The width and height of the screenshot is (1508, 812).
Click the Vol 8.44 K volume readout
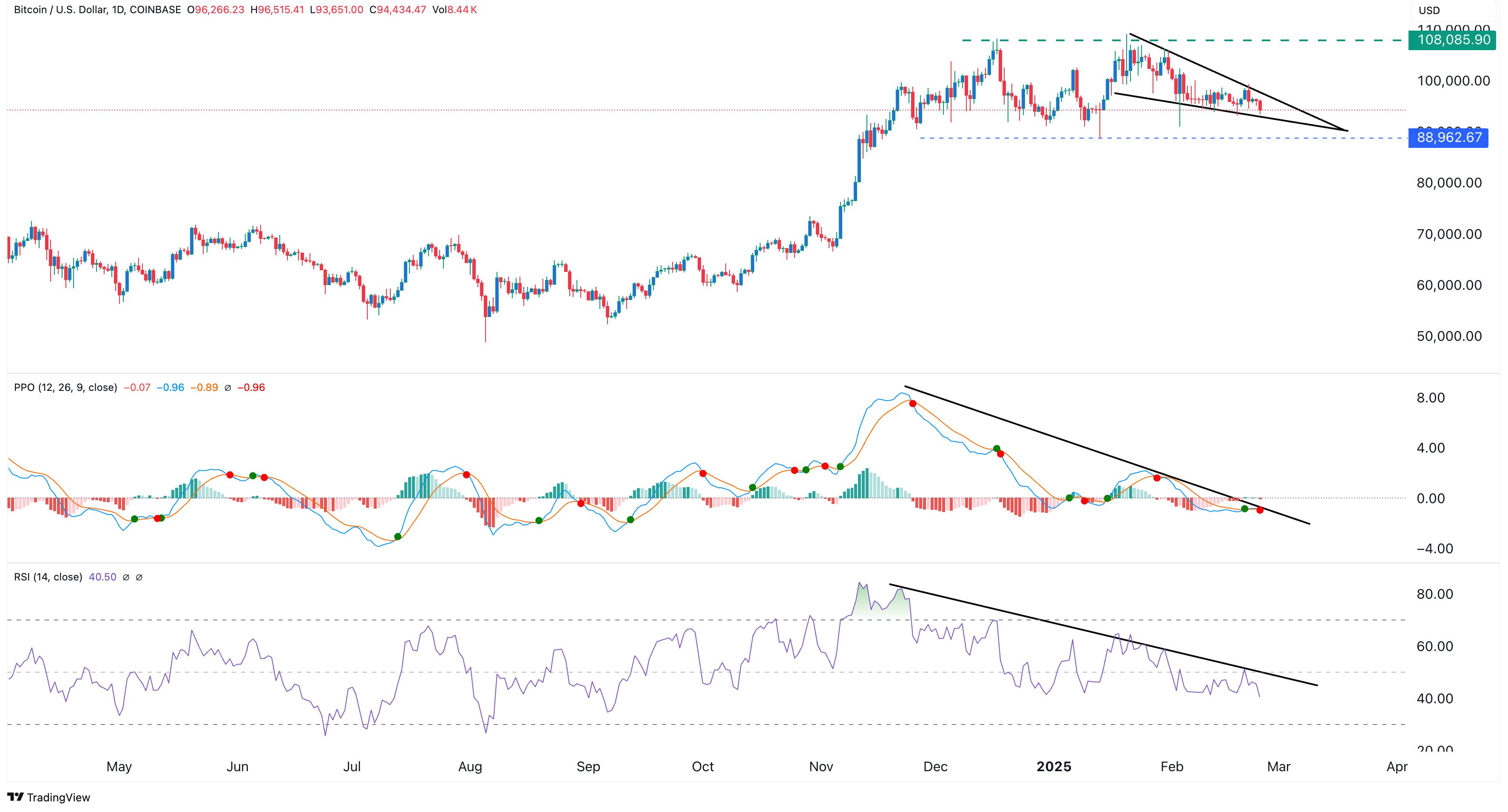(455, 10)
